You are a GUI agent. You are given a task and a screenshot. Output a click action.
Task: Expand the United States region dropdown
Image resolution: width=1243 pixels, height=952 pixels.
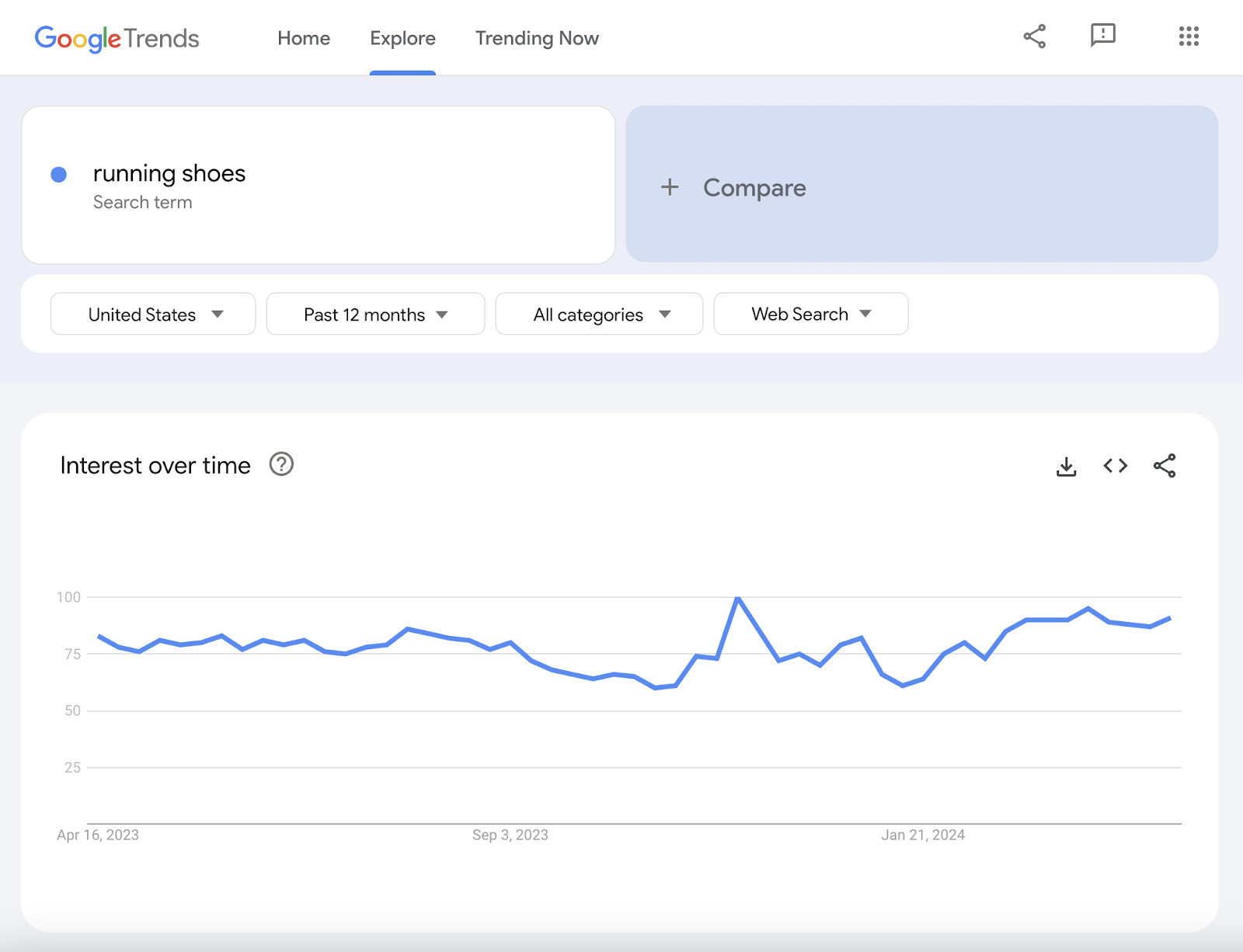click(153, 314)
